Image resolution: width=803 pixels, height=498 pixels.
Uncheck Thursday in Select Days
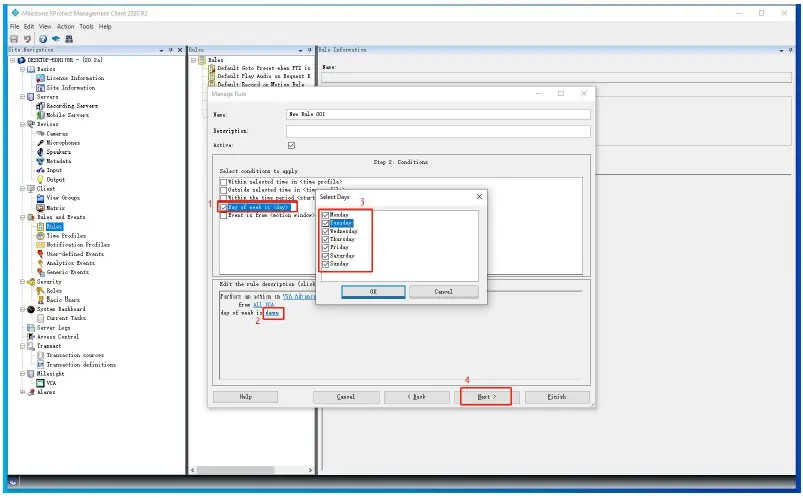click(x=326, y=239)
